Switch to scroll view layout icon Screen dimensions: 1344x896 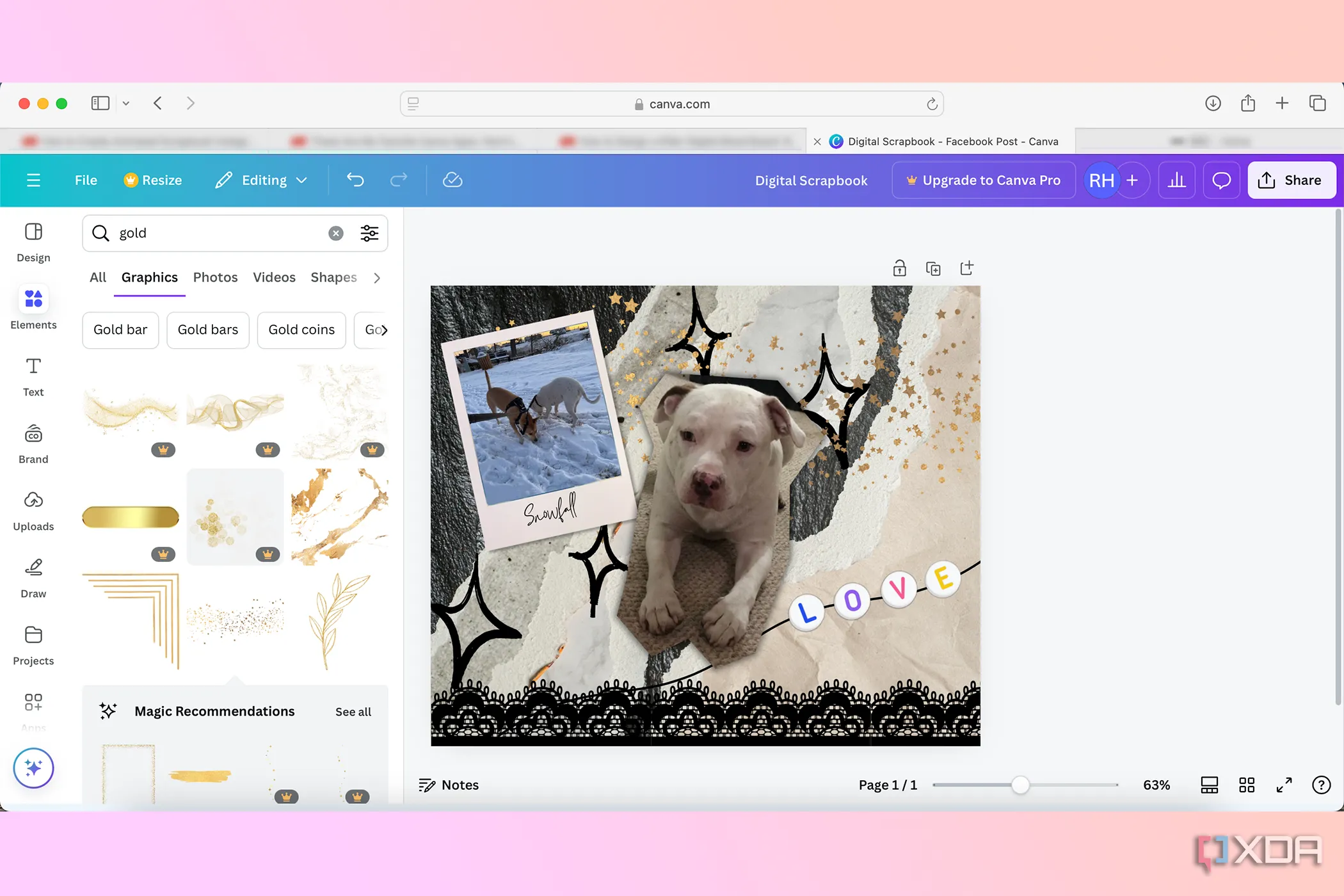point(1210,785)
